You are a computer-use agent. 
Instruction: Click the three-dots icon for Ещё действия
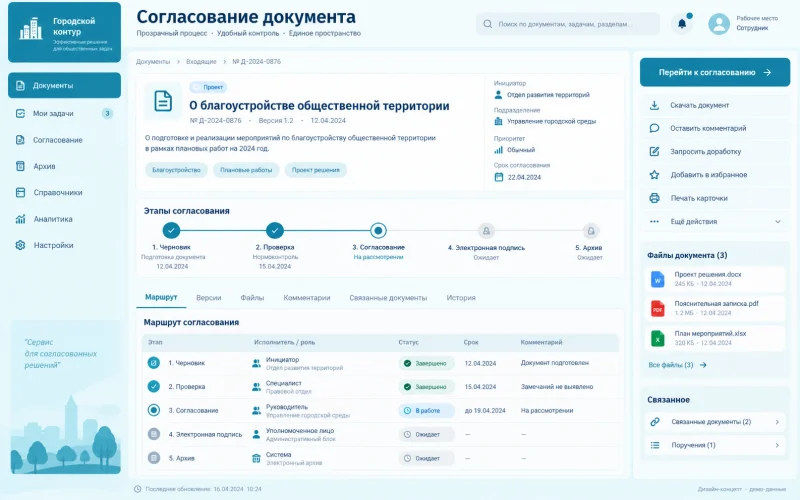point(654,221)
